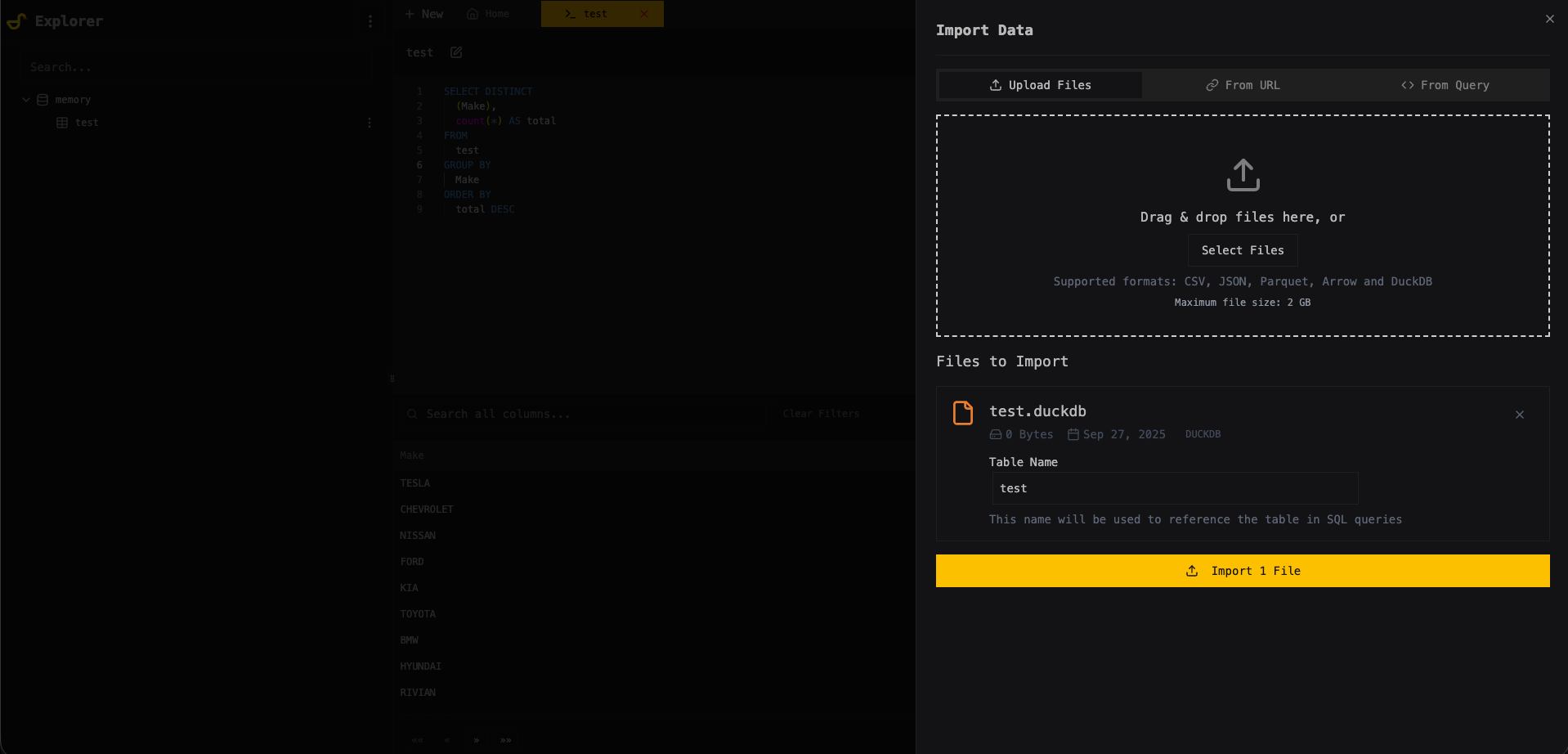Click the upload arrow icon in drop zone
The height and width of the screenshot is (754, 1568).
pos(1242,174)
